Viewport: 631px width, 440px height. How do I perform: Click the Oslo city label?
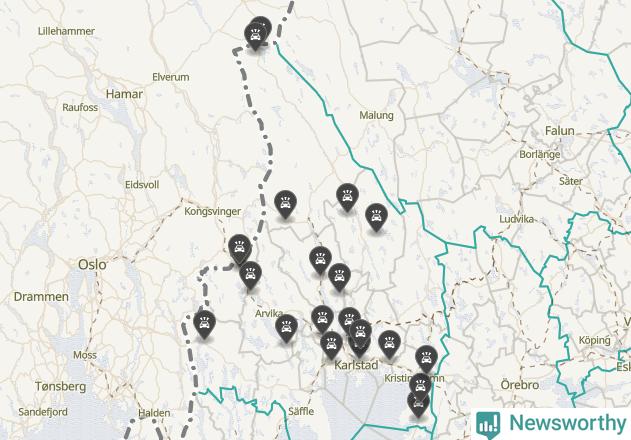tap(92, 264)
